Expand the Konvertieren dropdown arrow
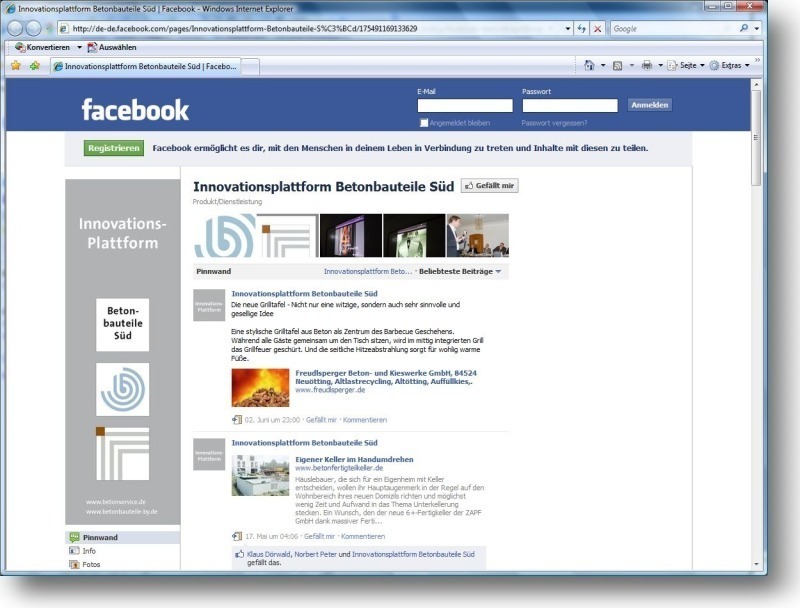 80,47
